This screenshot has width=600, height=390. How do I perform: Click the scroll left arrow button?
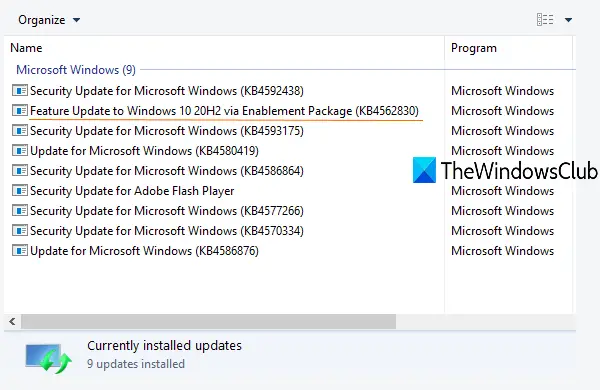point(12,321)
